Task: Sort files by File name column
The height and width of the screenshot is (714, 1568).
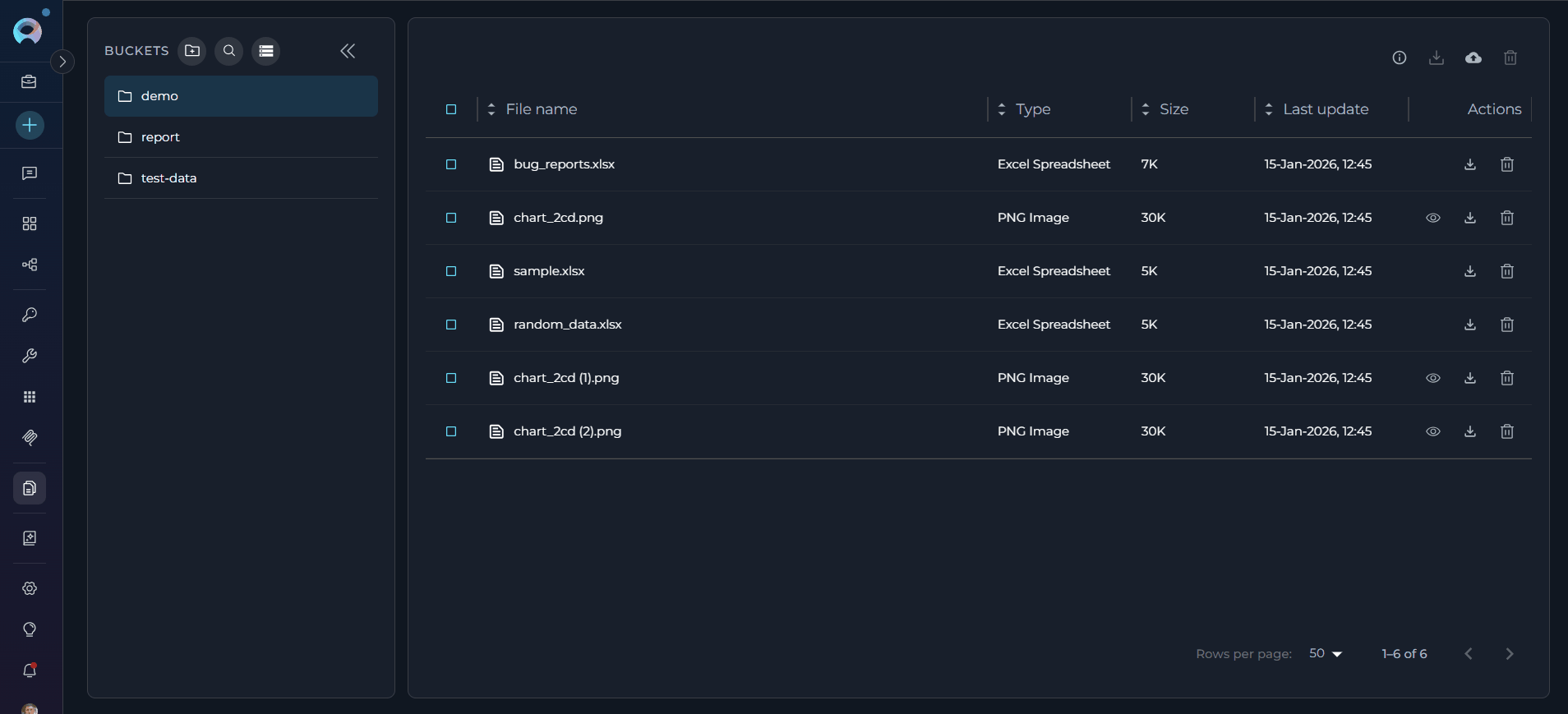Action: click(541, 109)
